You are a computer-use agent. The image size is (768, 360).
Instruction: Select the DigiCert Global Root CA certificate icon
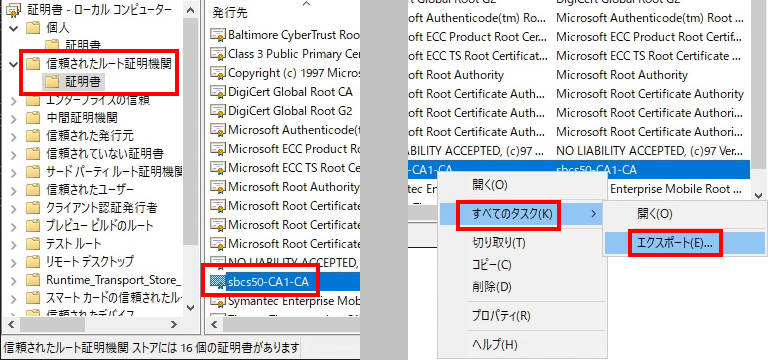(216, 93)
